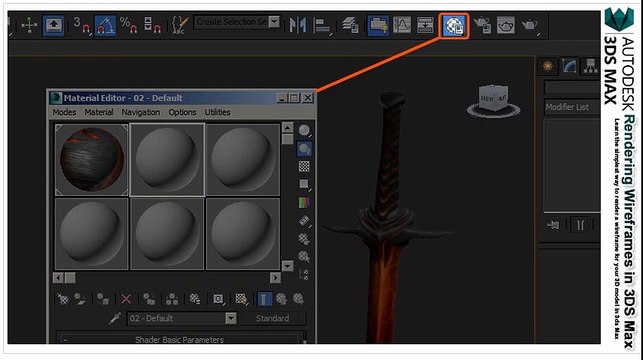
Task: Pick material from object with eyedropper
Action: click(115, 319)
